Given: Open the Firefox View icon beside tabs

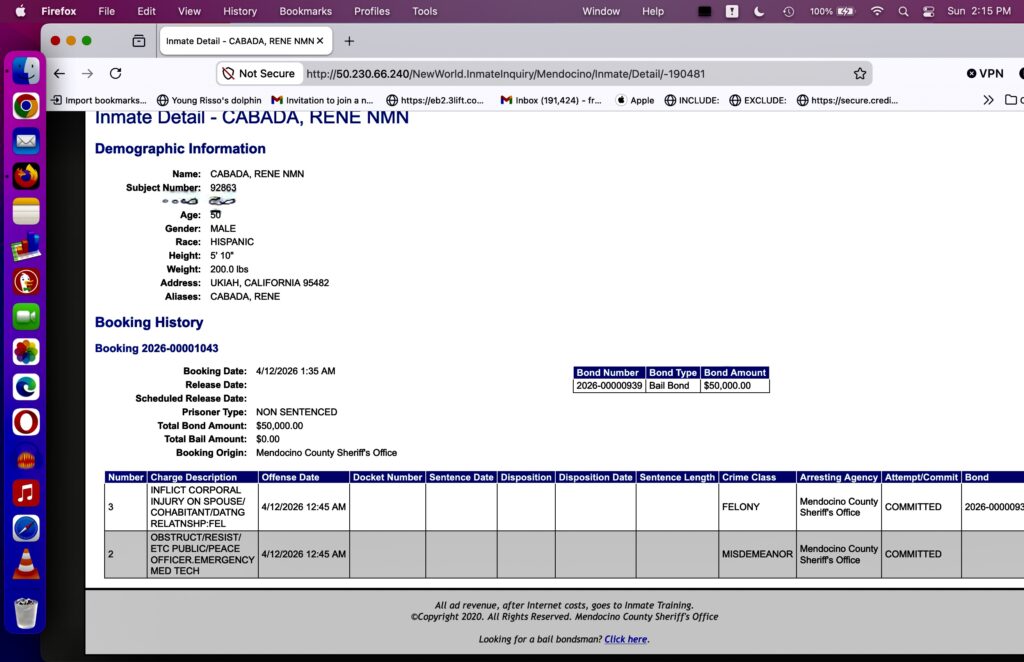Looking at the screenshot, I should (138, 41).
